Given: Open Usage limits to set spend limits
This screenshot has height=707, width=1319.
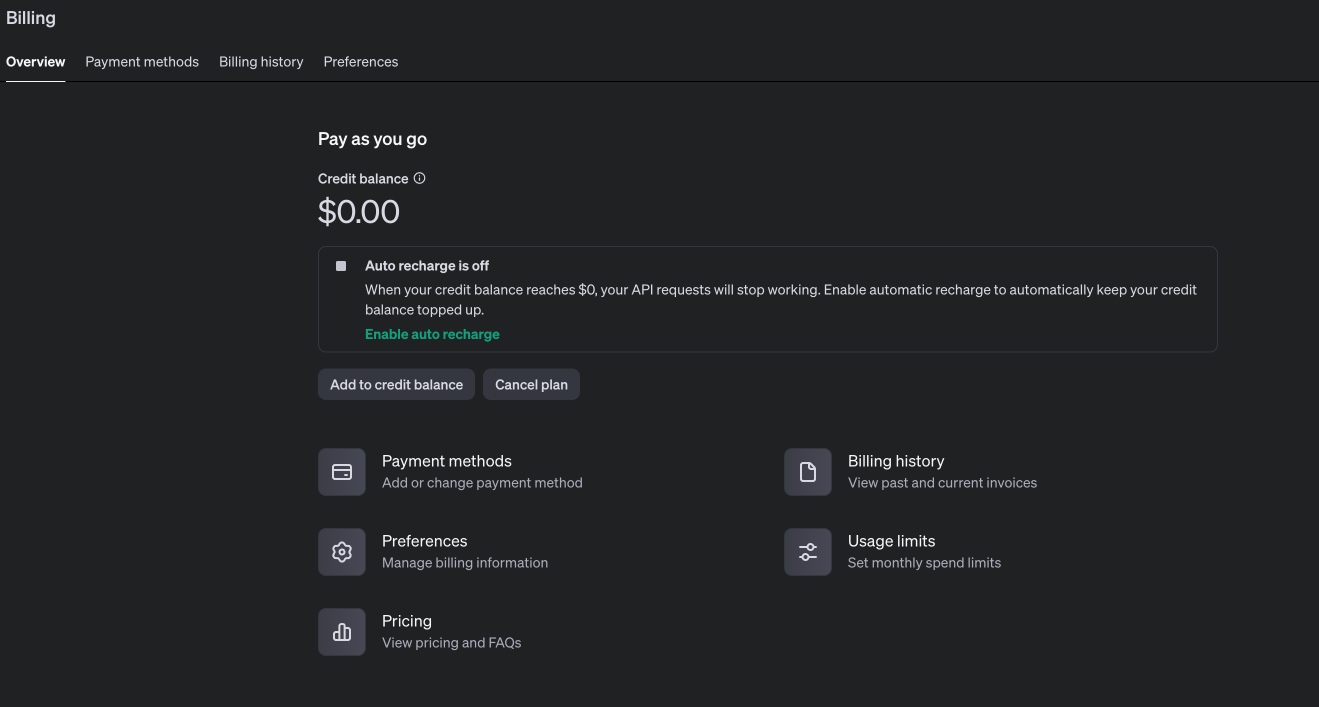Looking at the screenshot, I should [890, 541].
